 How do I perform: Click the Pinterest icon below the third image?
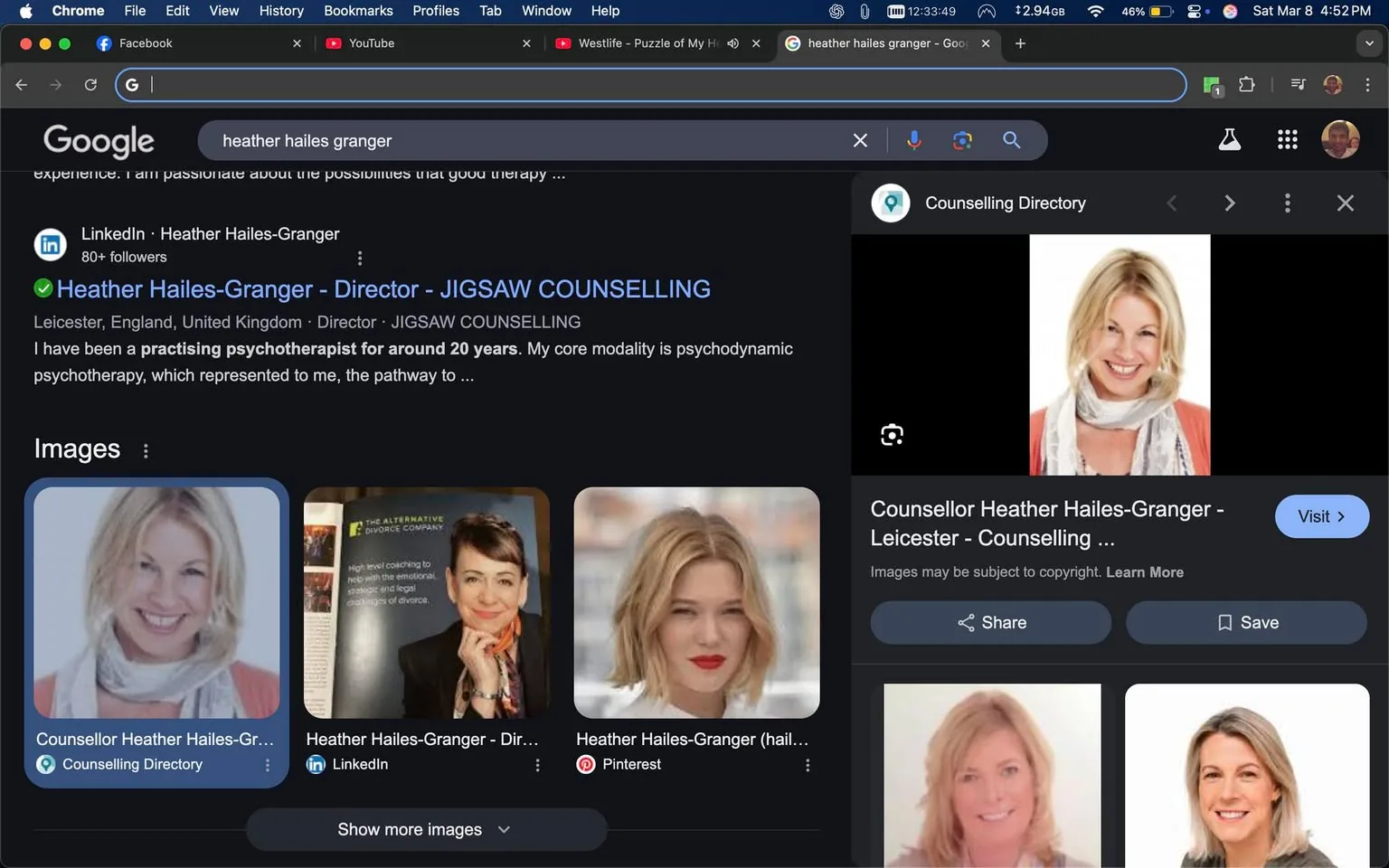584,764
